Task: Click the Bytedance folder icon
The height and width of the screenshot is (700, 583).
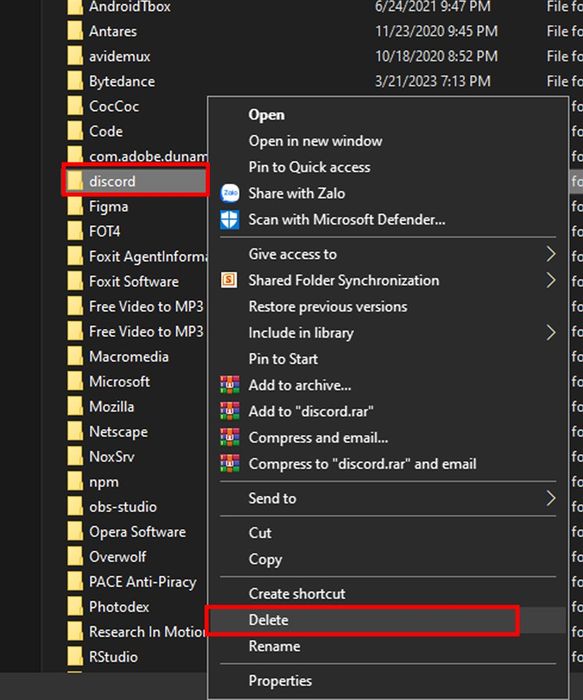Action: pos(75,81)
